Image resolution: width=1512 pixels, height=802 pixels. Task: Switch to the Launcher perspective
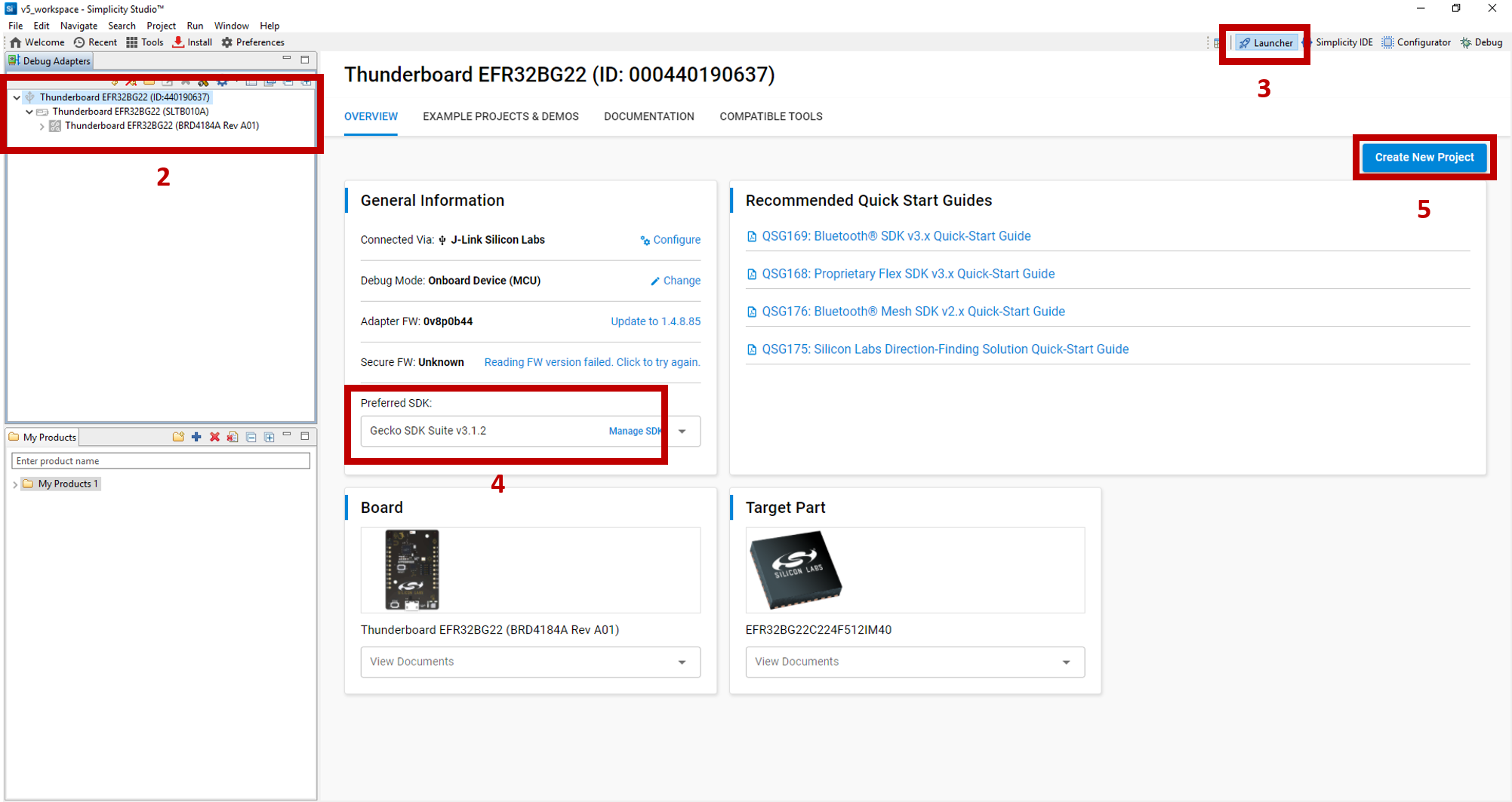point(1266,43)
